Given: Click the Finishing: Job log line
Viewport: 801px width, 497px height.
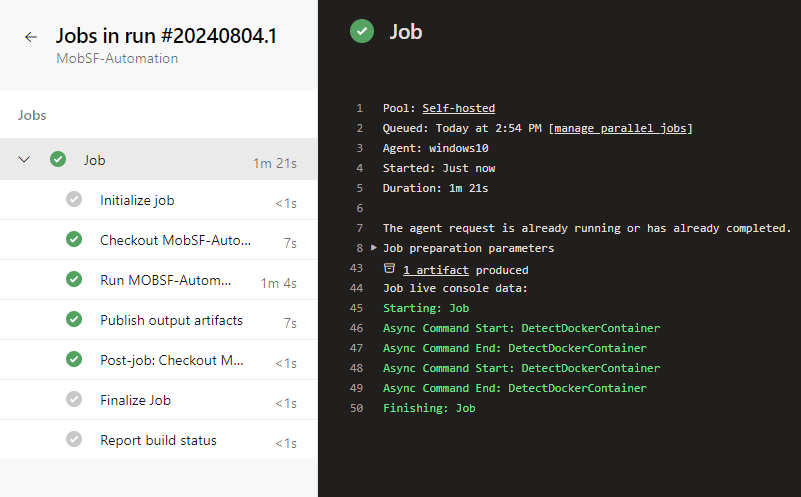Looking at the screenshot, I should (429, 408).
